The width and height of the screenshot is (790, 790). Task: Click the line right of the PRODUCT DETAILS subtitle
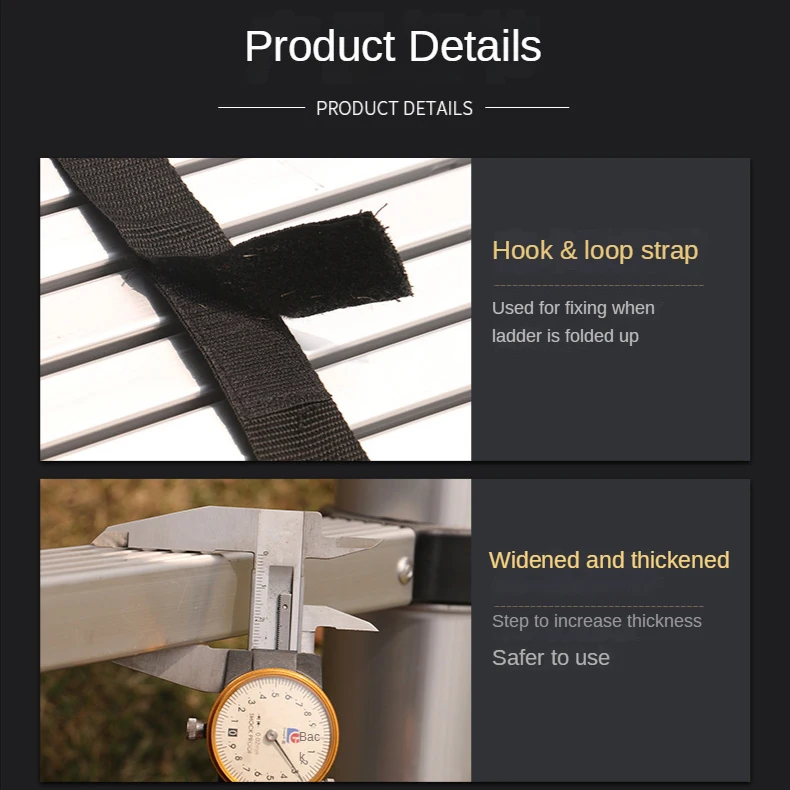pyautogui.click(x=527, y=107)
